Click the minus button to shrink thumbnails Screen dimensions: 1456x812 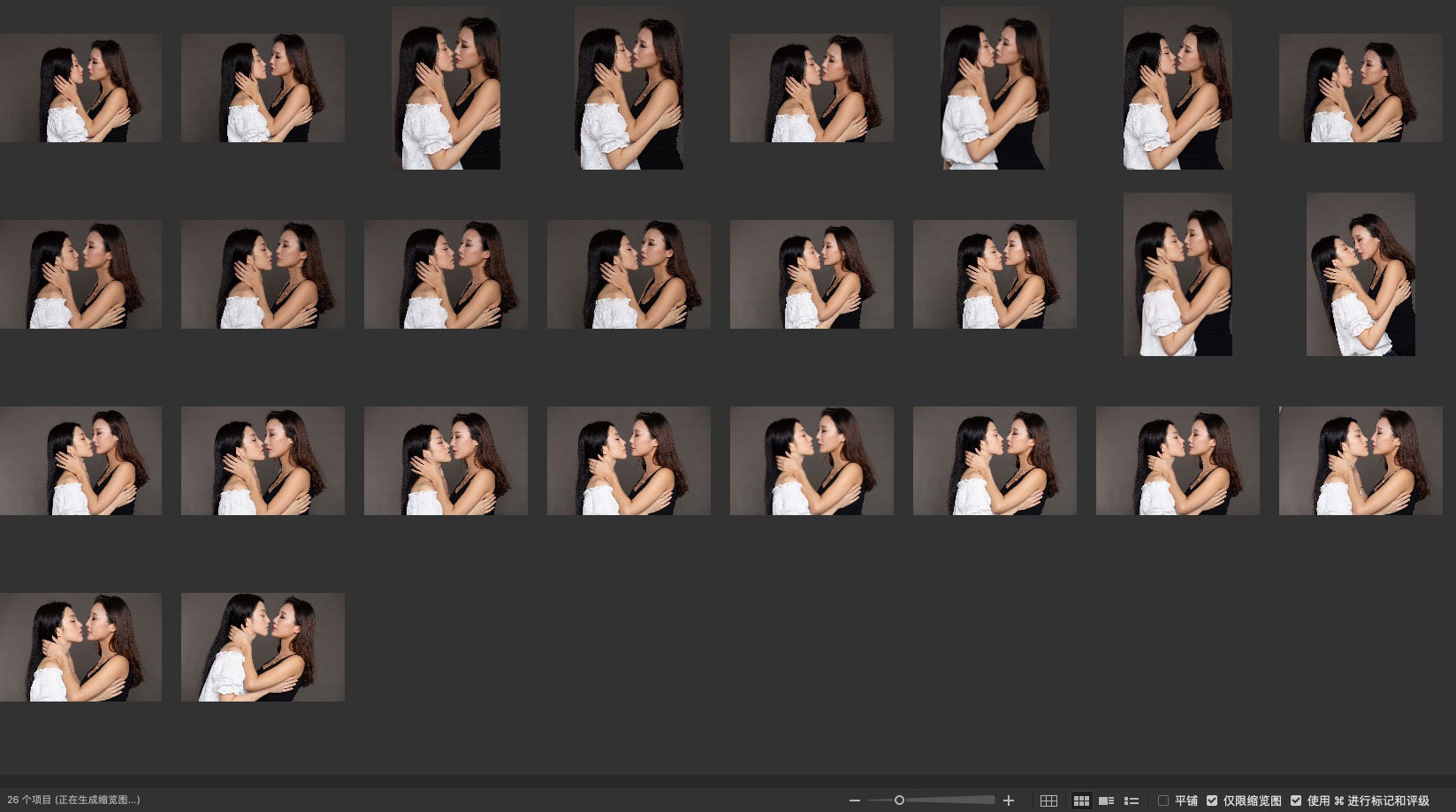pos(854,801)
